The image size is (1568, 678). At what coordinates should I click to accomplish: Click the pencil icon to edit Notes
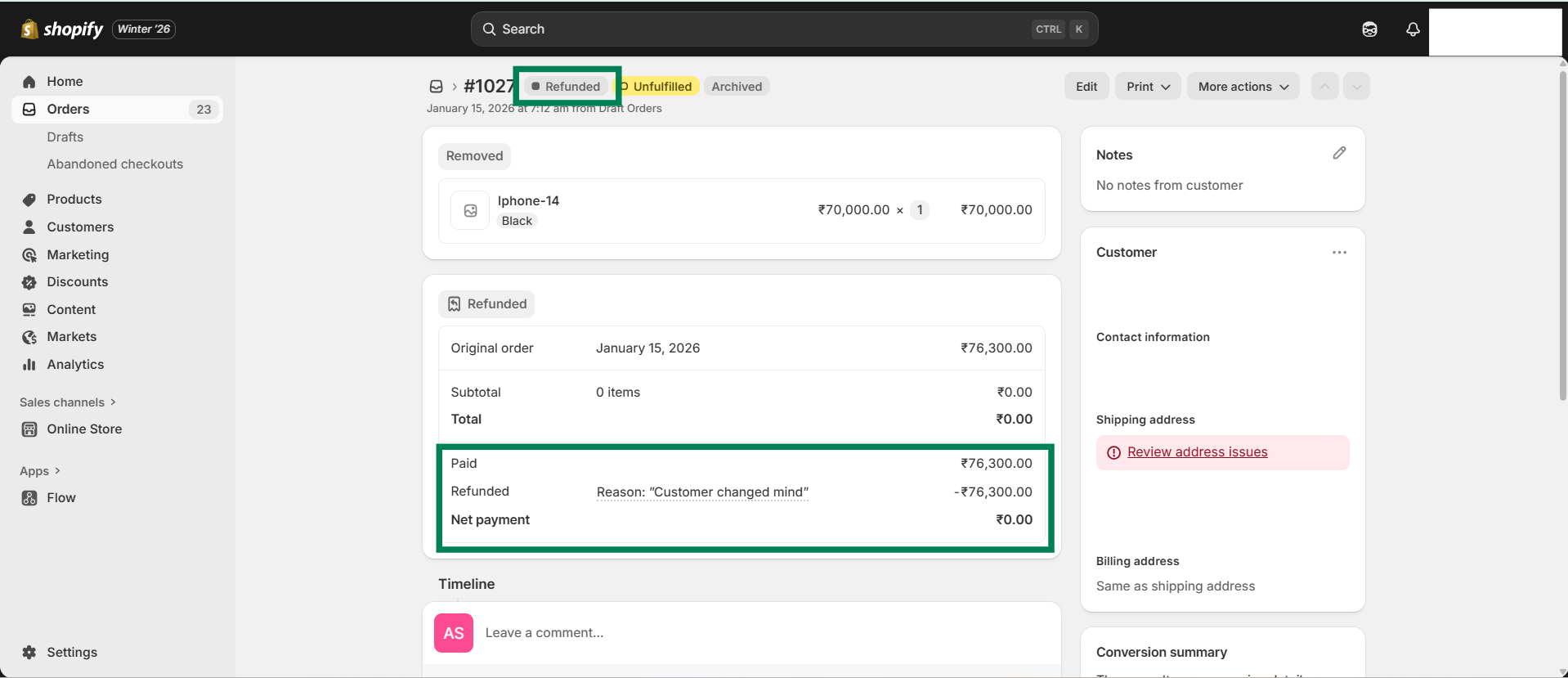coord(1339,153)
